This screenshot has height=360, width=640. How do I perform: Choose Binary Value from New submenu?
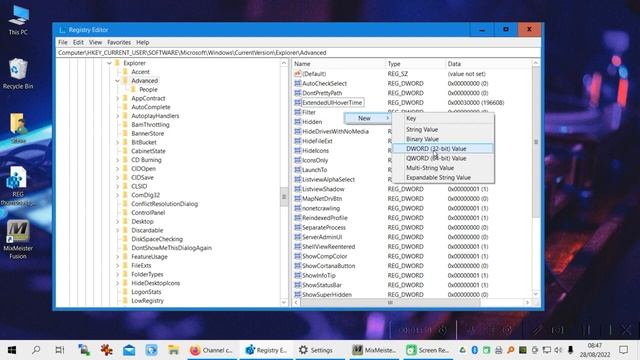point(443,139)
